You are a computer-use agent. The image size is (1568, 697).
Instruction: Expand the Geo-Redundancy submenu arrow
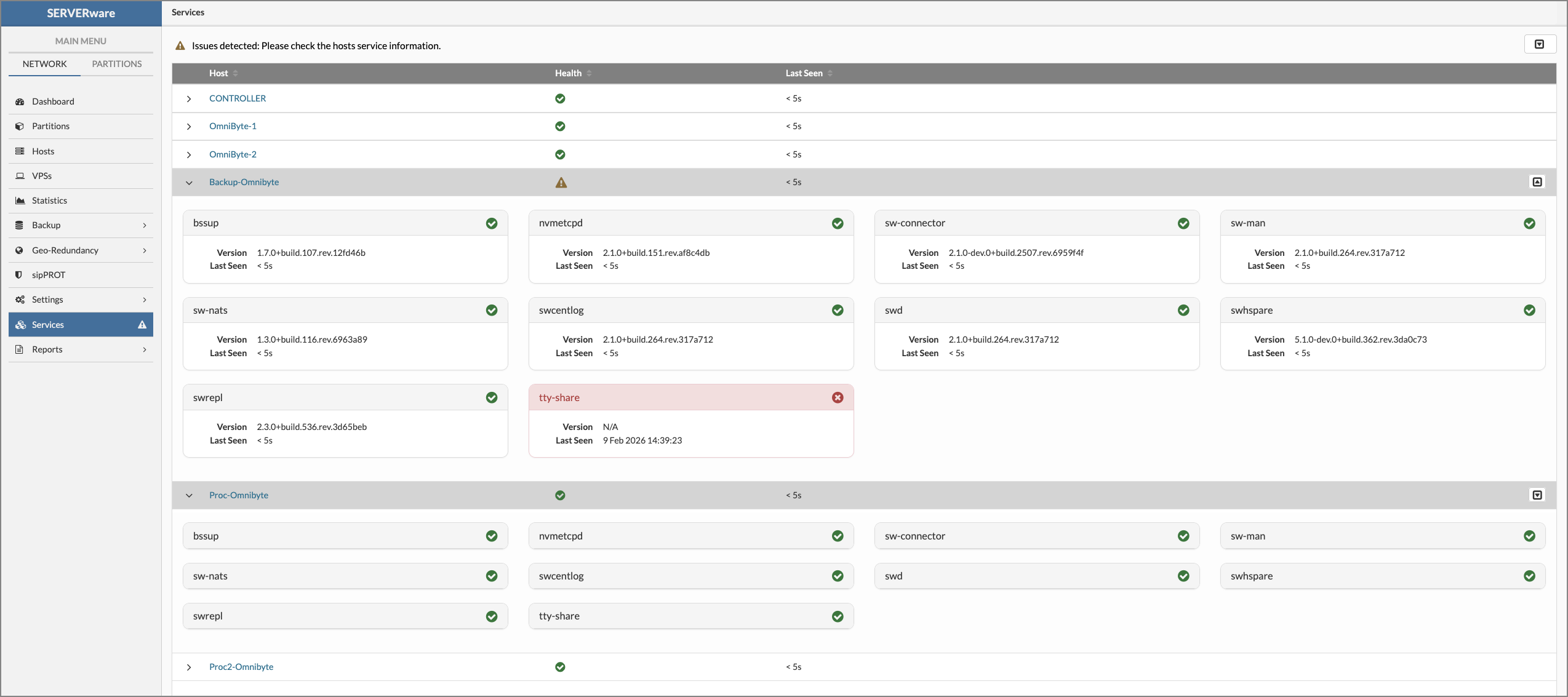click(145, 250)
